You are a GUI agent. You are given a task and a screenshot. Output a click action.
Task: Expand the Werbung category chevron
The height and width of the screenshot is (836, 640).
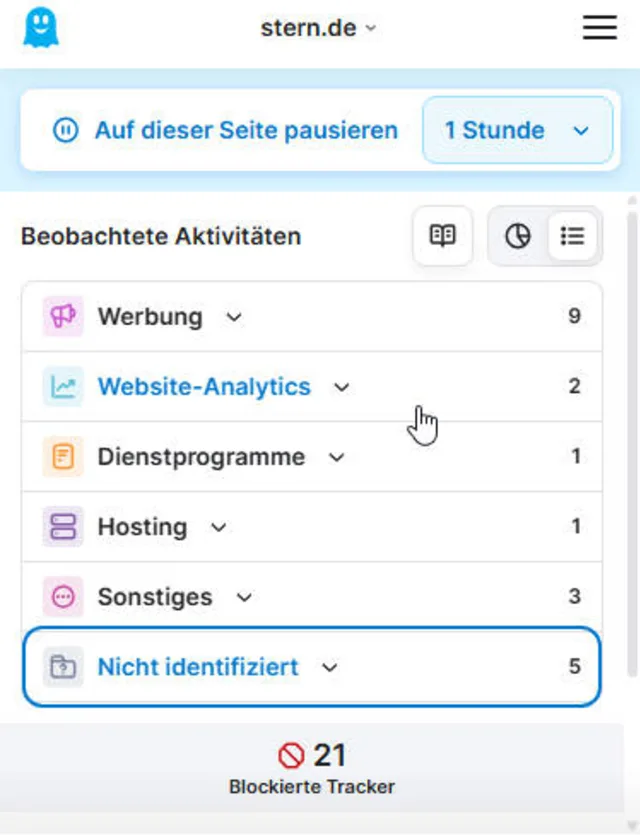[234, 317]
